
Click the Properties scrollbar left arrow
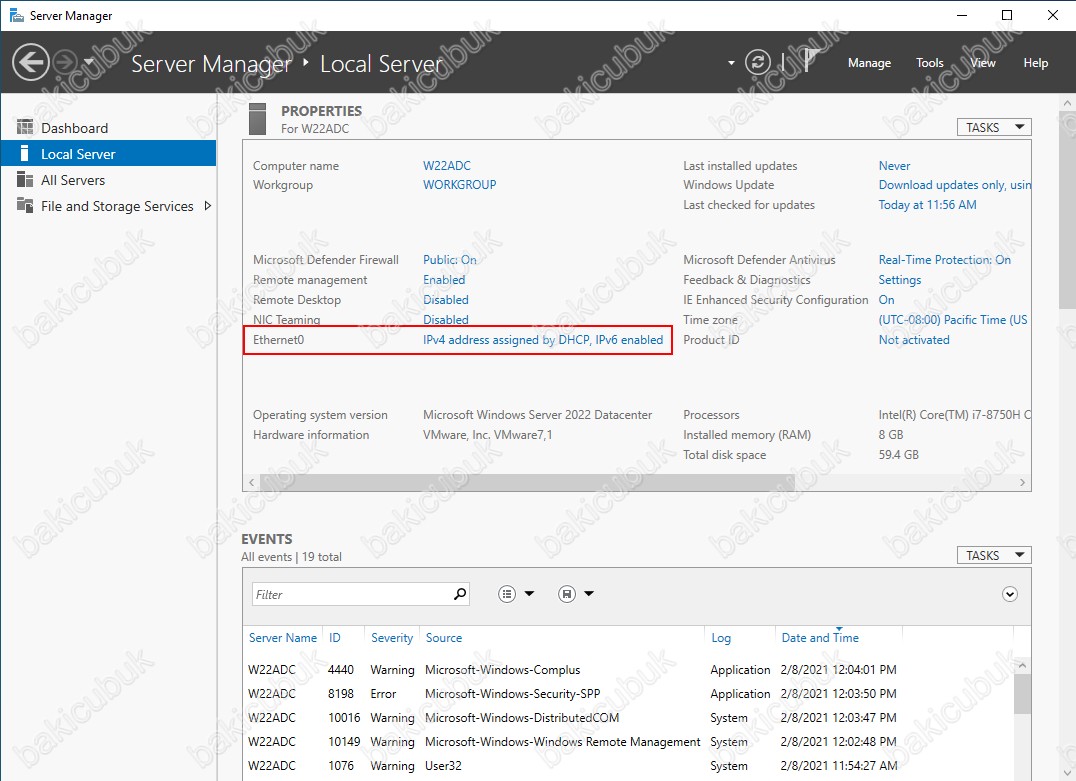pyautogui.click(x=251, y=482)
